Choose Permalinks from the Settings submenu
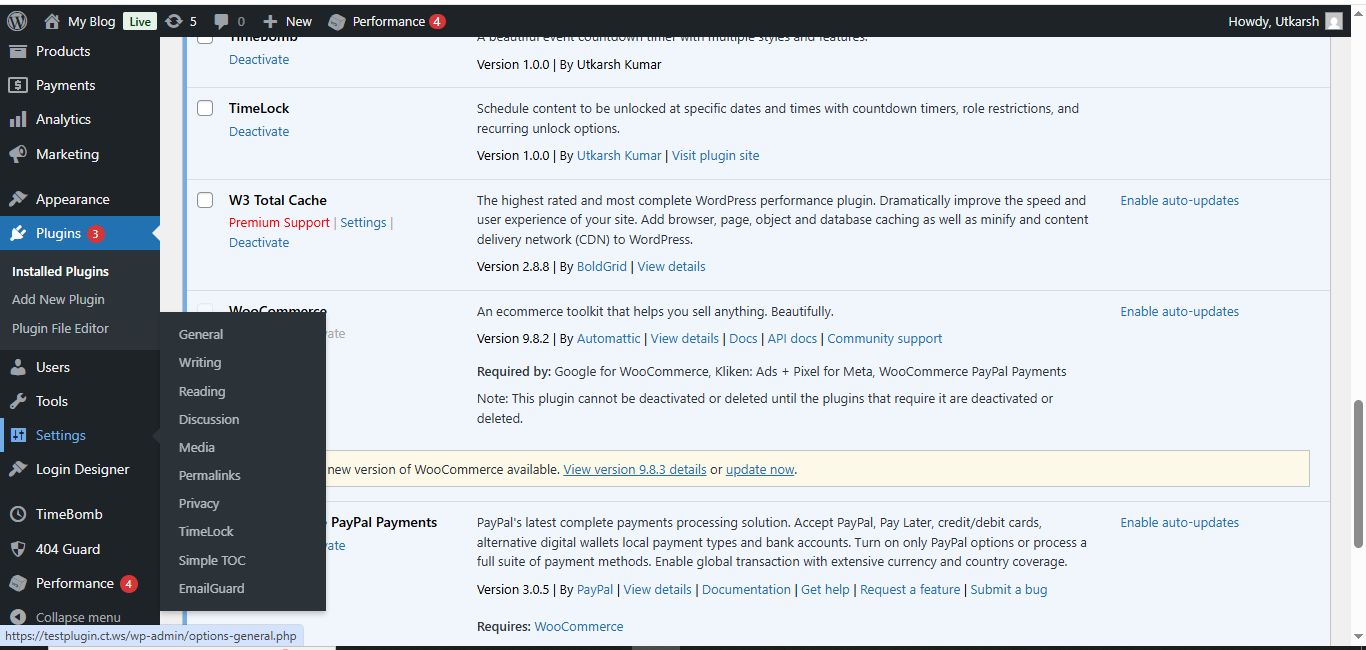Image resolution: width=1366 pixels, height=650 pixels. point(209,475)
